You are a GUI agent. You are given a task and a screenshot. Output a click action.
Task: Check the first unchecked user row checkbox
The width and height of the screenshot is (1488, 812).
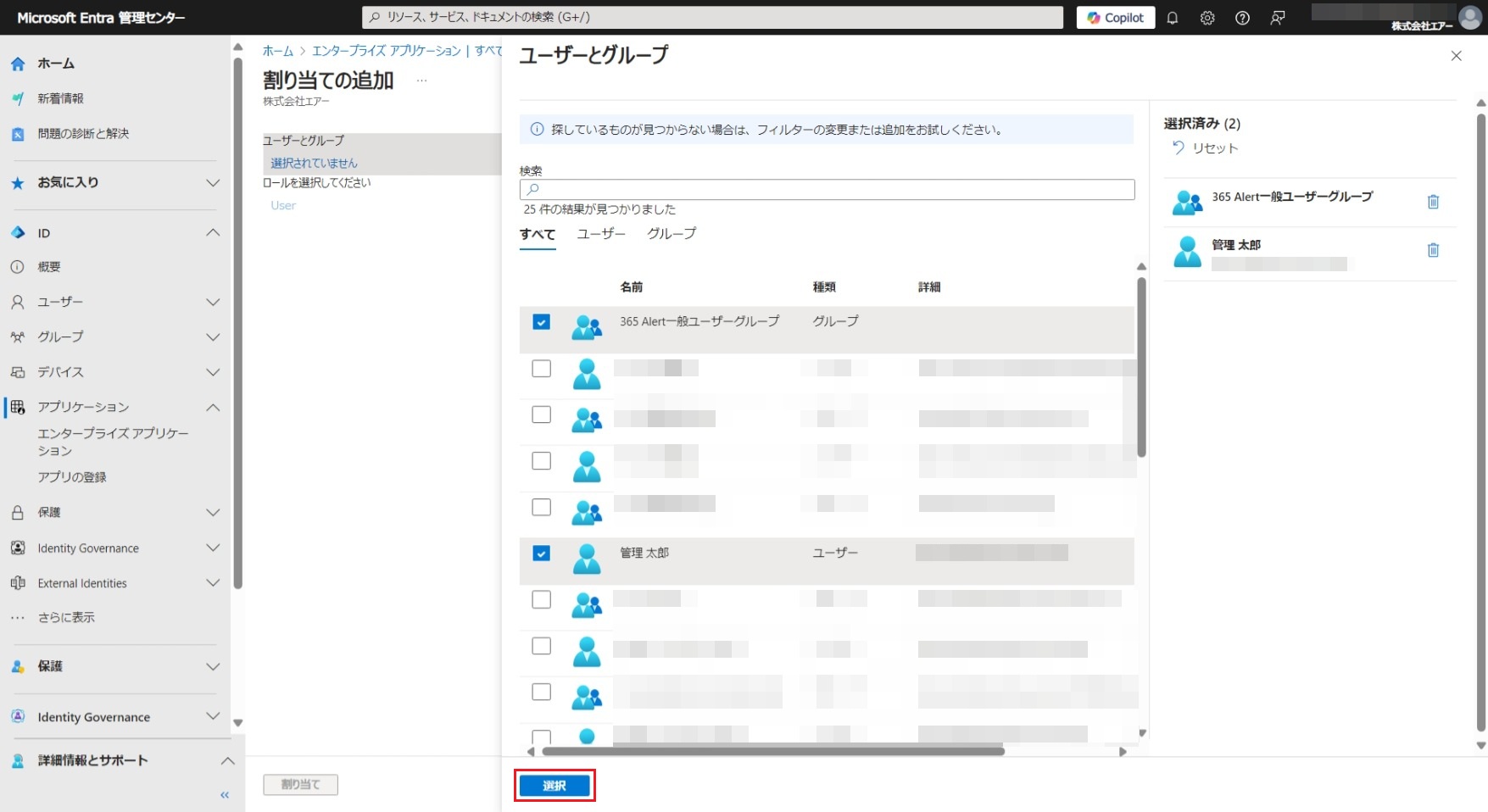(x=541, y=369)
